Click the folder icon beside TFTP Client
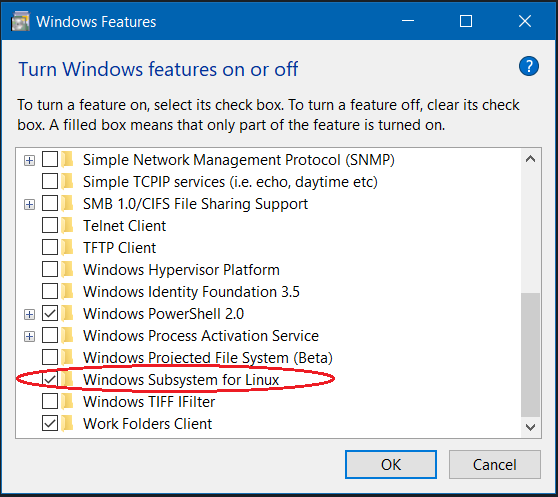 [67, 248]
